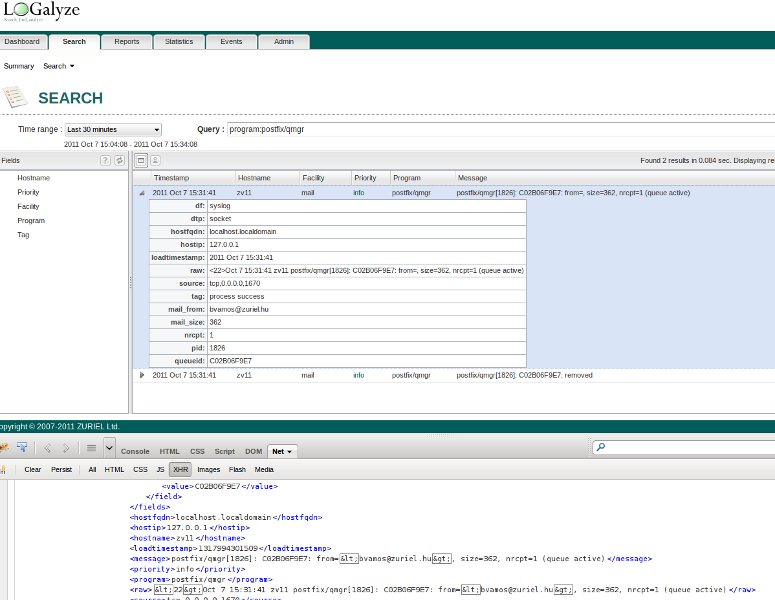Toggle the Persist option in Net panel
Image resolution: width=775 pixels, height=600 pixels.
coord(62,468)
